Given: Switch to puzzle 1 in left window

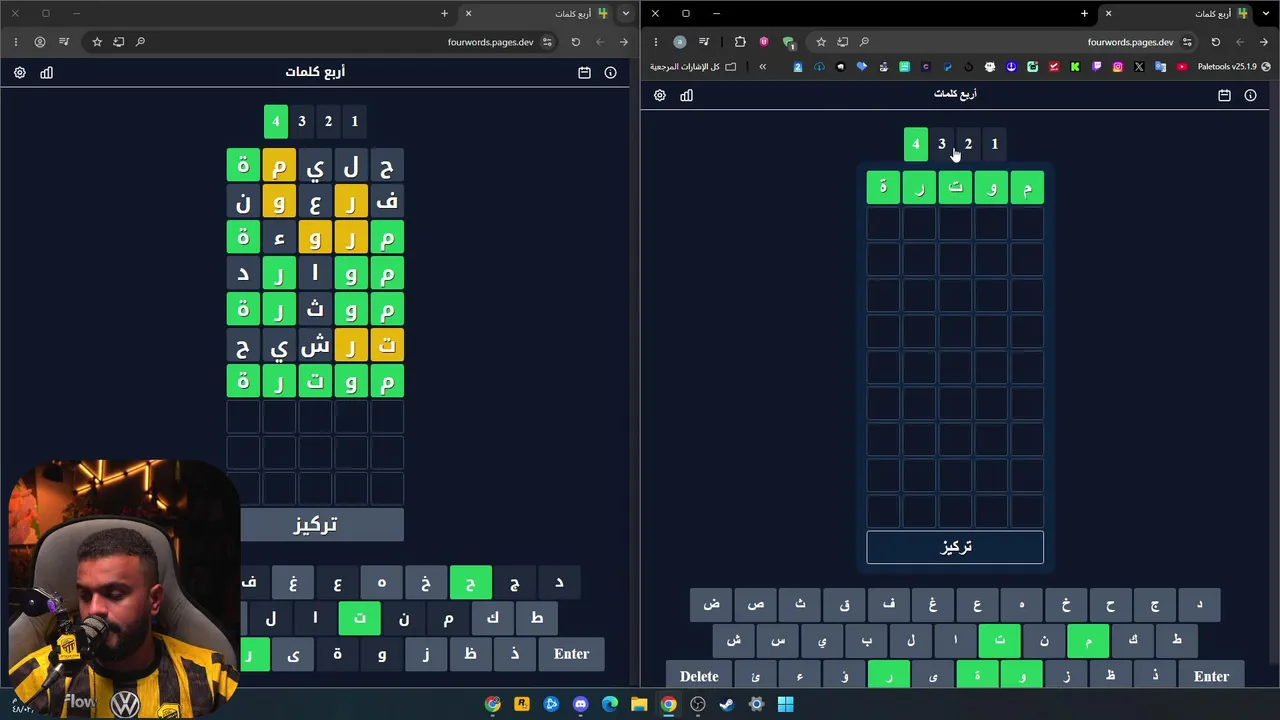Looking at the screenshot, I should tap(354, 121).
